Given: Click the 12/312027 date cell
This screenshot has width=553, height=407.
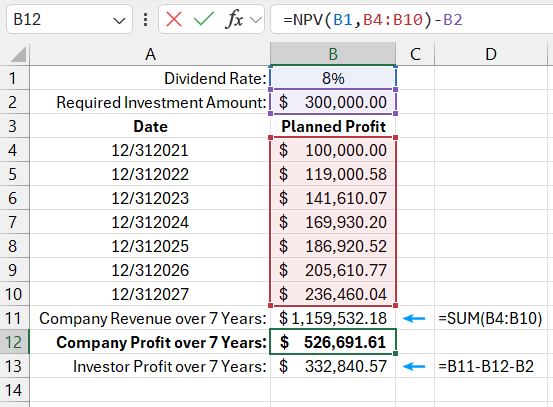Looking at the screenshot, I should (x=150, y=294).
